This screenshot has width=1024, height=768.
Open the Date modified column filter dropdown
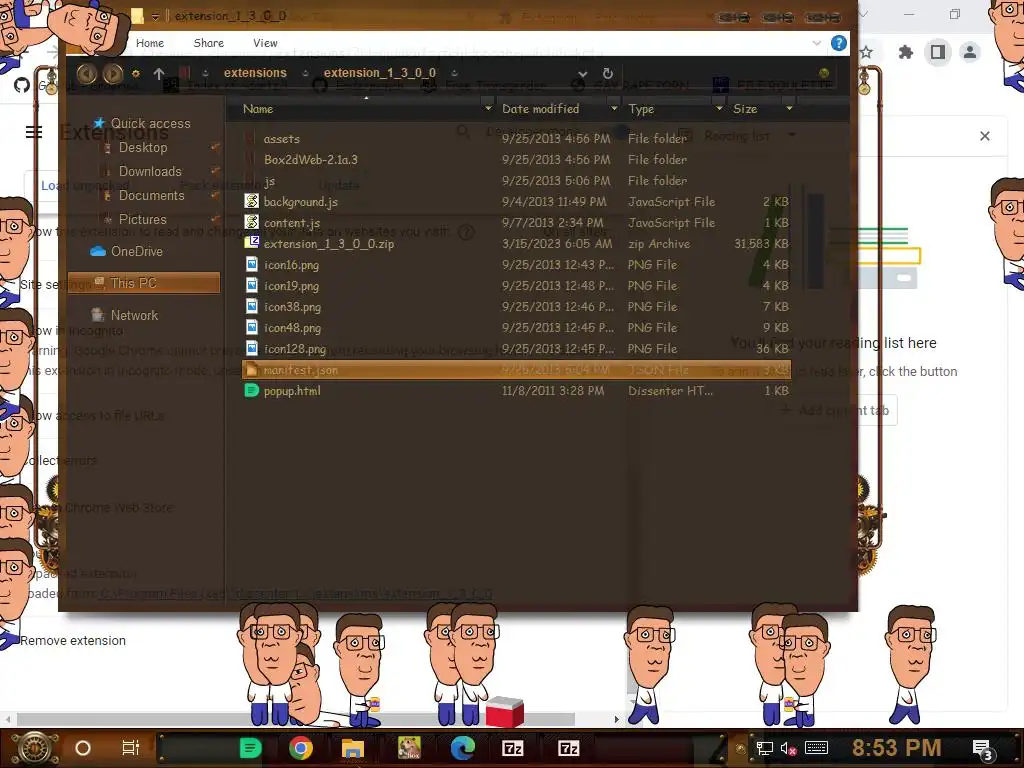614,108
